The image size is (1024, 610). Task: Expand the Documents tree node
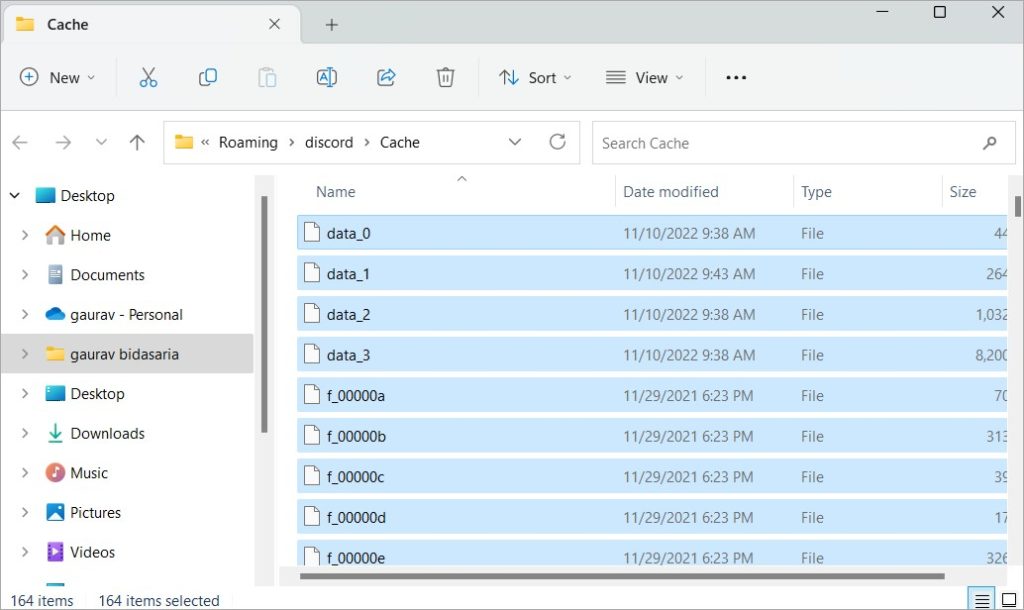(x=25, y=275)
